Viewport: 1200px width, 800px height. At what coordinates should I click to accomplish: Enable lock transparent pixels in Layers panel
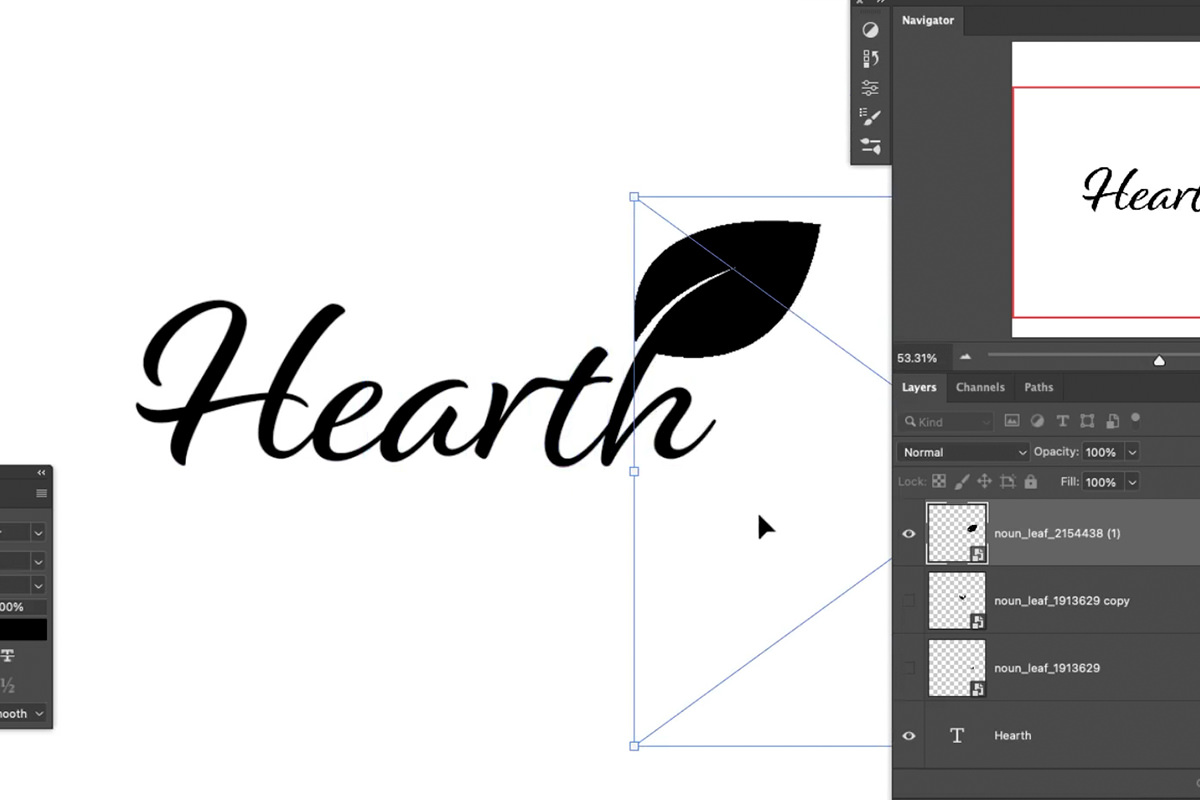tap(938, 481)
